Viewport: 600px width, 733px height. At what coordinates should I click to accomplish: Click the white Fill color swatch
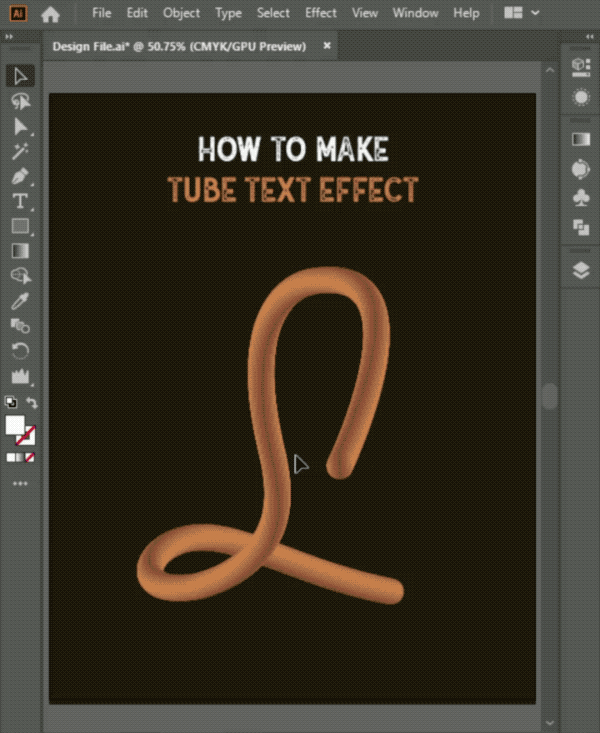click(14, 425)
